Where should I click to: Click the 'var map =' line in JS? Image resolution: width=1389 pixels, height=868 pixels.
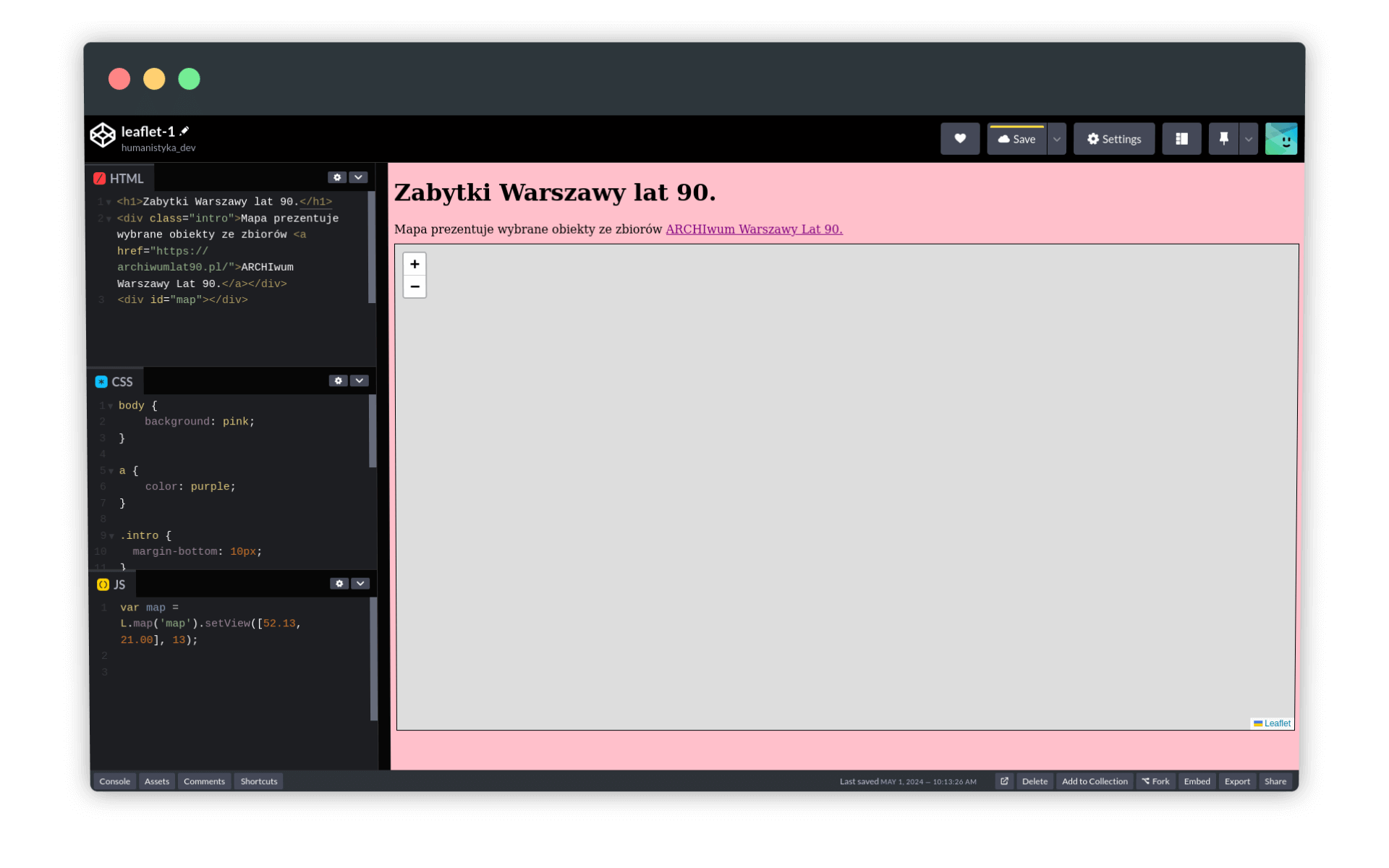tap(149, 608)
